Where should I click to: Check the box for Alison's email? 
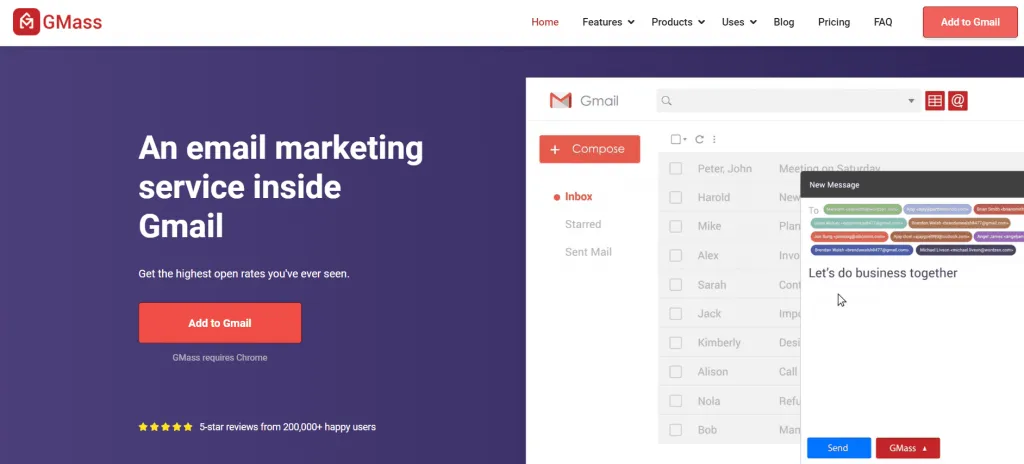(675, 372)
